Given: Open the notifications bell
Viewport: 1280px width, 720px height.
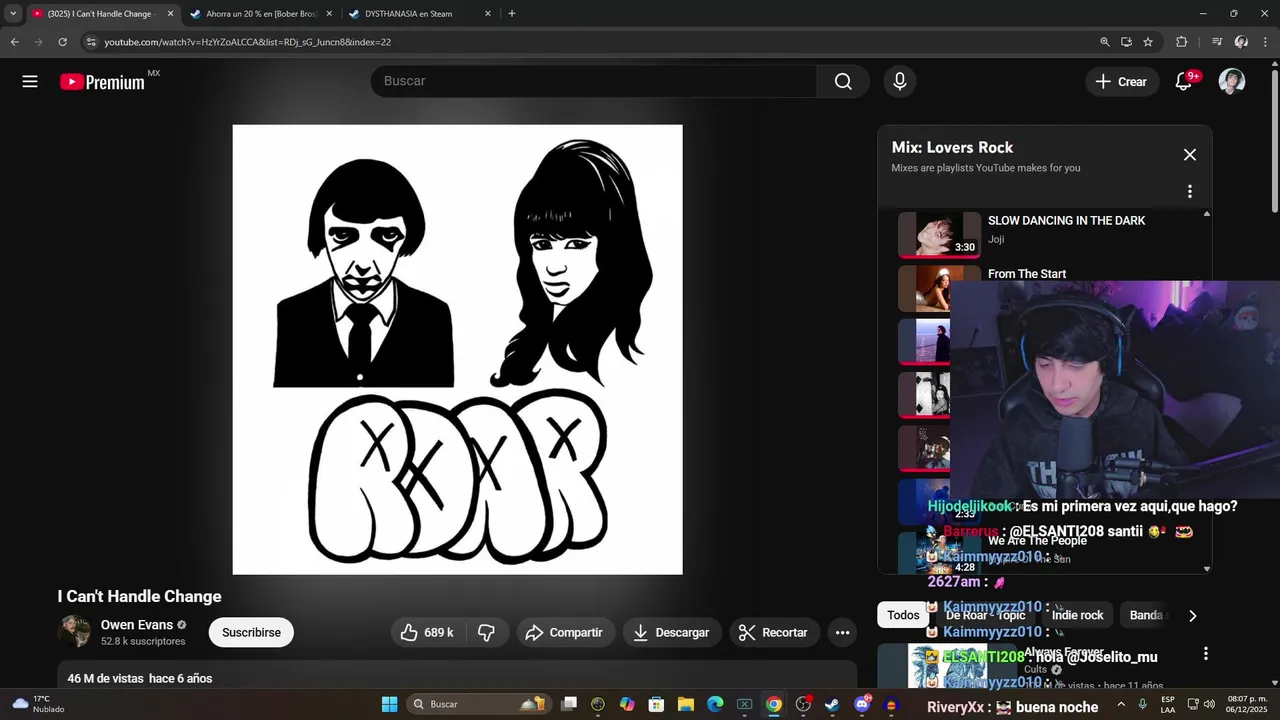Looking at the screenshot, I should (1183, 82).
